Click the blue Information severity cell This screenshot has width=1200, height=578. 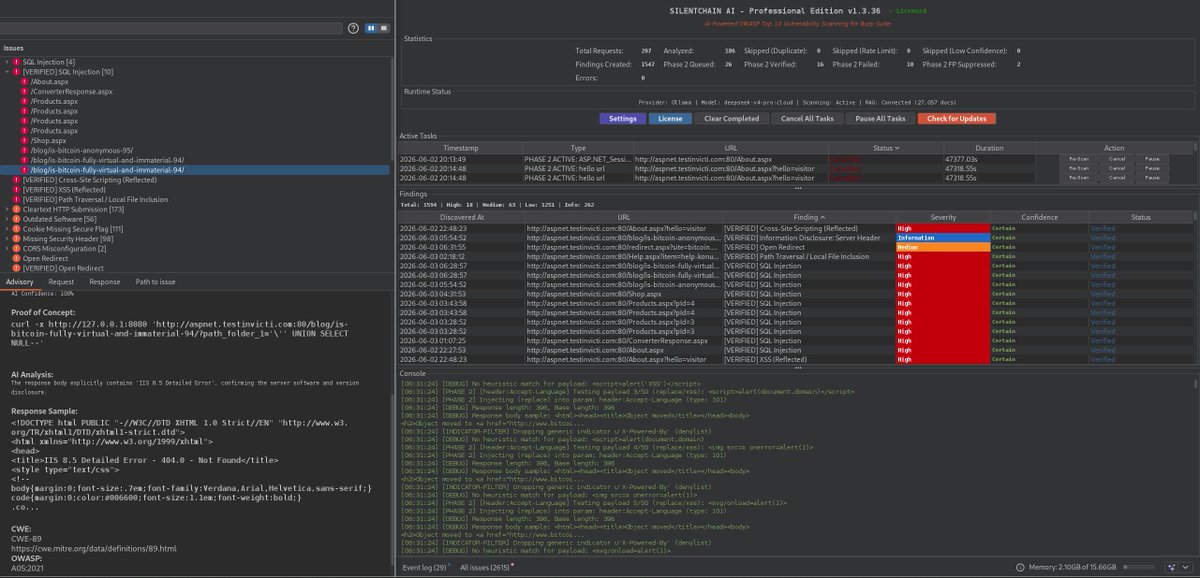pyautogui.click(x=942, y=238)
